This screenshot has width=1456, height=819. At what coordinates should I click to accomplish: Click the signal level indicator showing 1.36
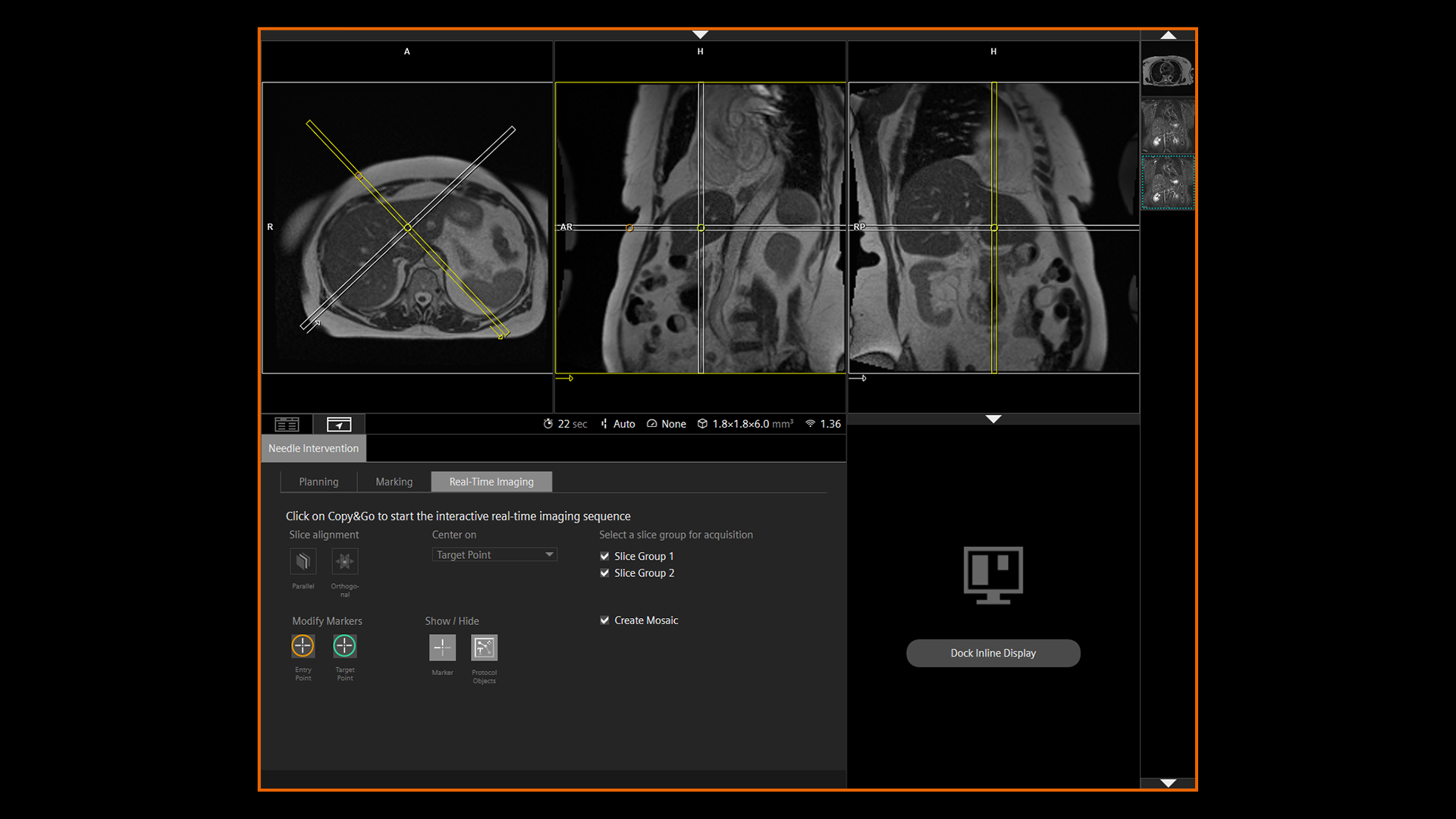point(823,423)
